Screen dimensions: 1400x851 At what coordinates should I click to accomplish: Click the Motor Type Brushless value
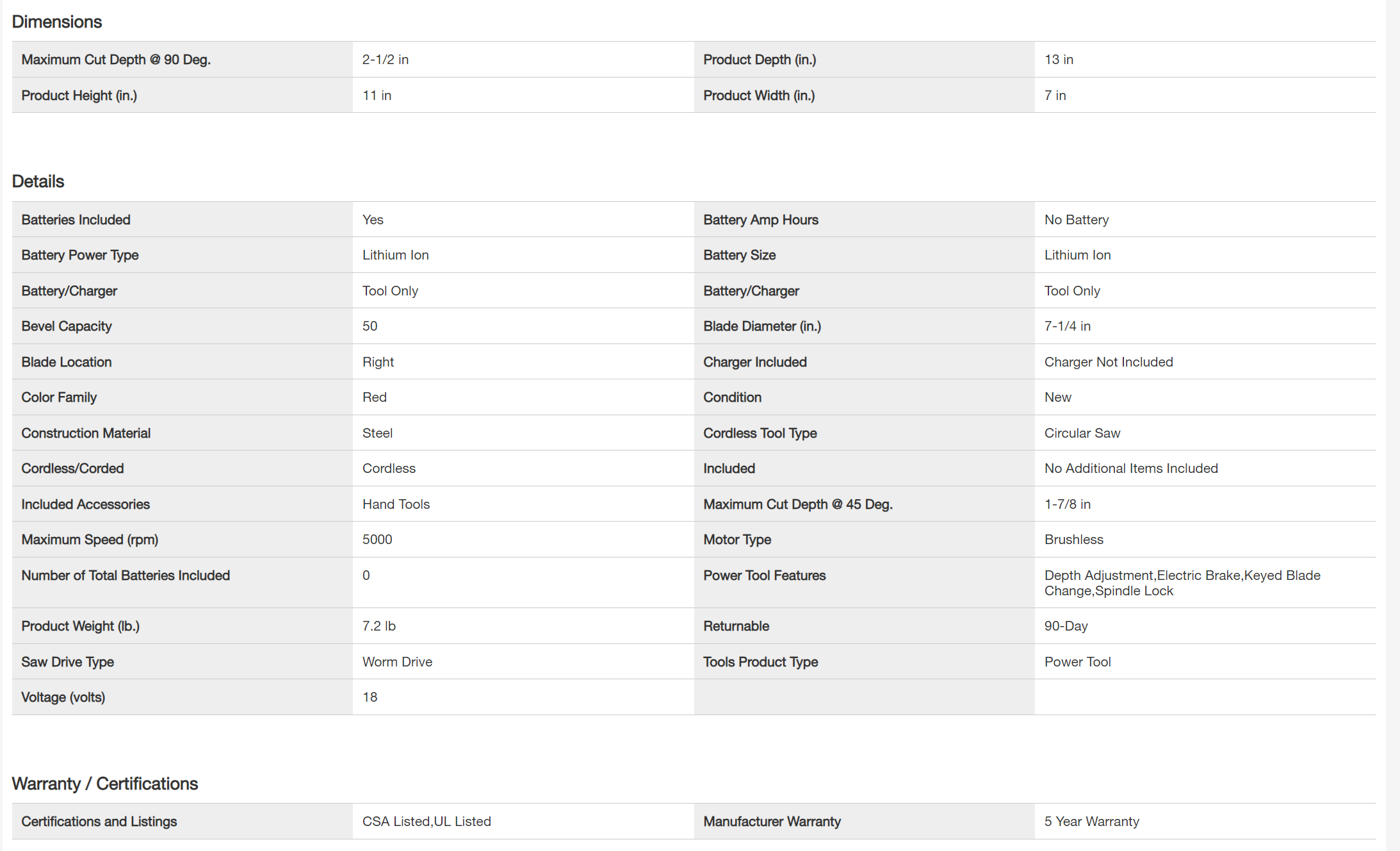[1073, 540]
